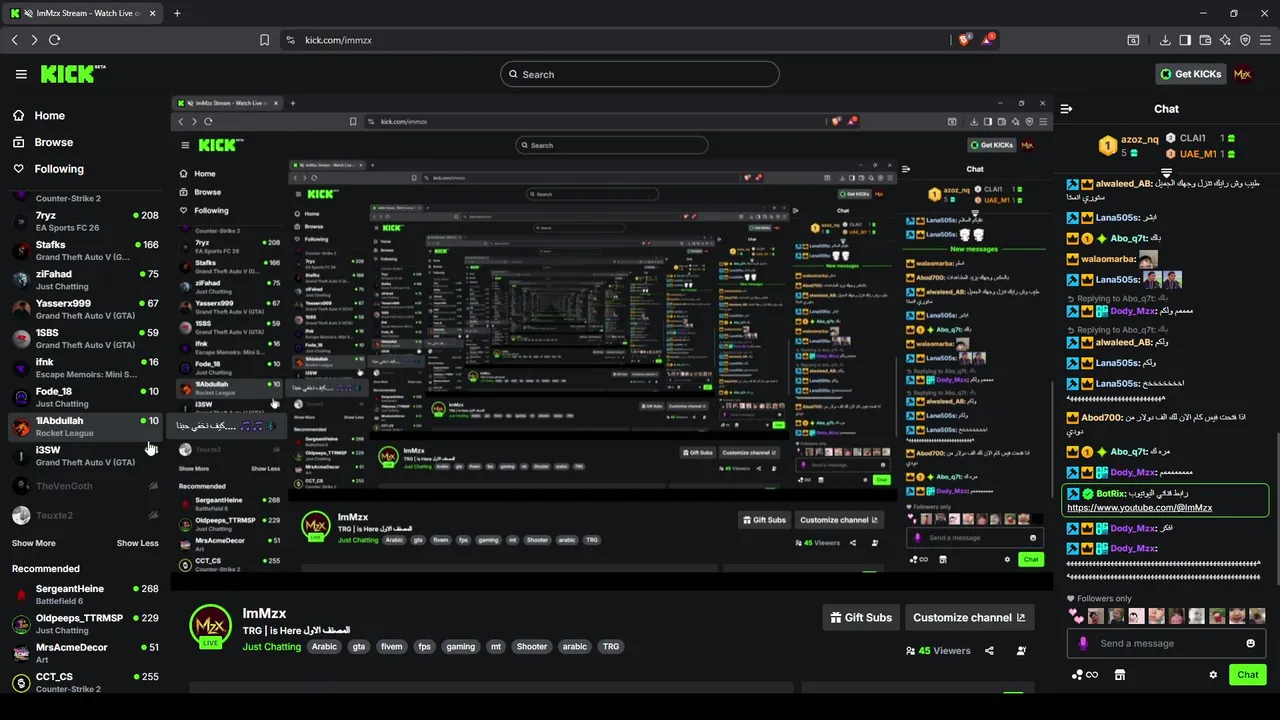Go forward to the next page
1280x720 pixels.
34,40
